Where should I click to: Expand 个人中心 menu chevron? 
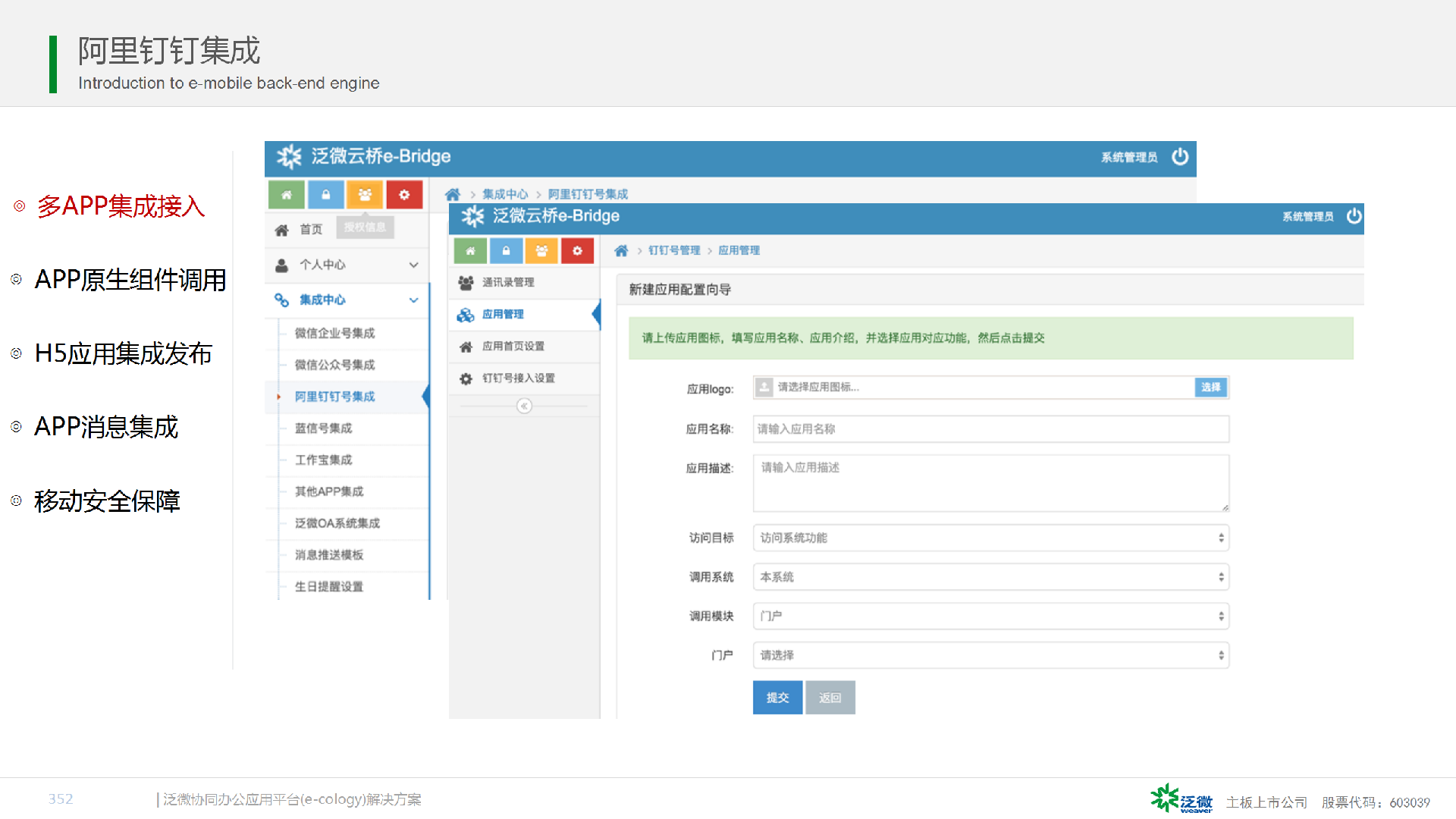coord(413,265)
